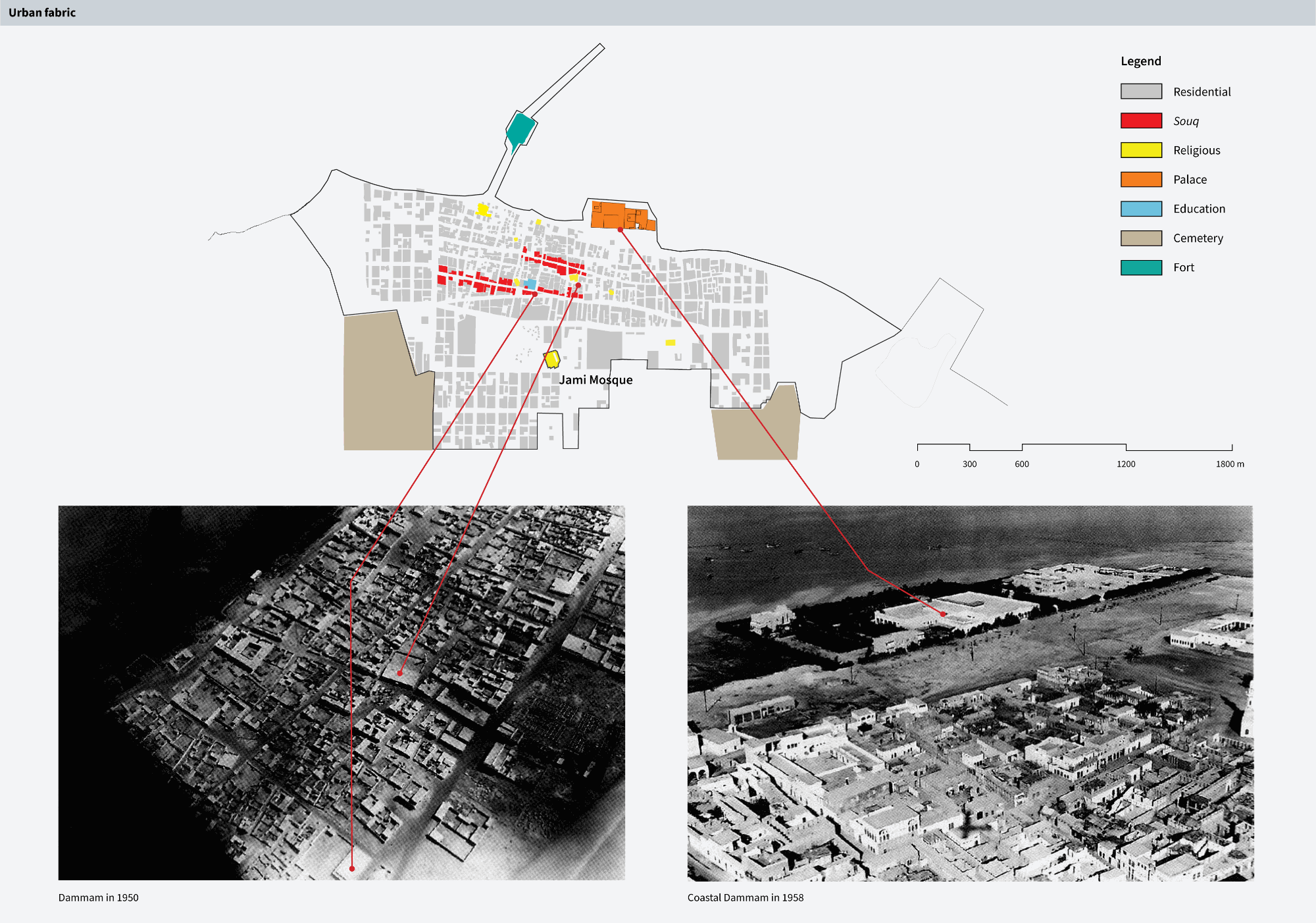This screenshot has width=1316, height=923.
Task: Click the red Souq legend swatch
Action: [x=1141, y=120]
